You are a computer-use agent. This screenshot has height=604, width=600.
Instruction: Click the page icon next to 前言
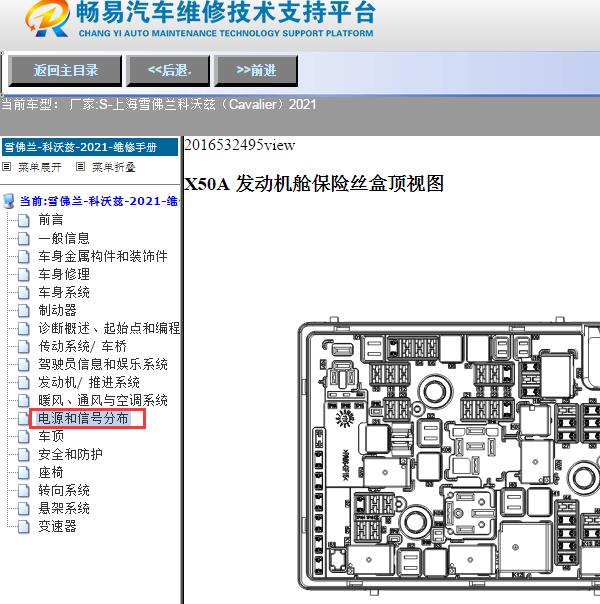pyautogui.click(x=24, y=220)
